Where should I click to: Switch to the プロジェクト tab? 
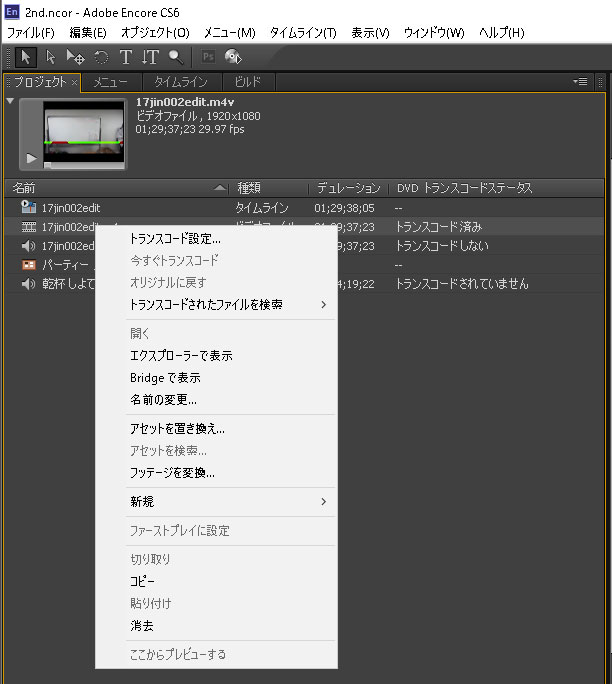coord(40,82)
